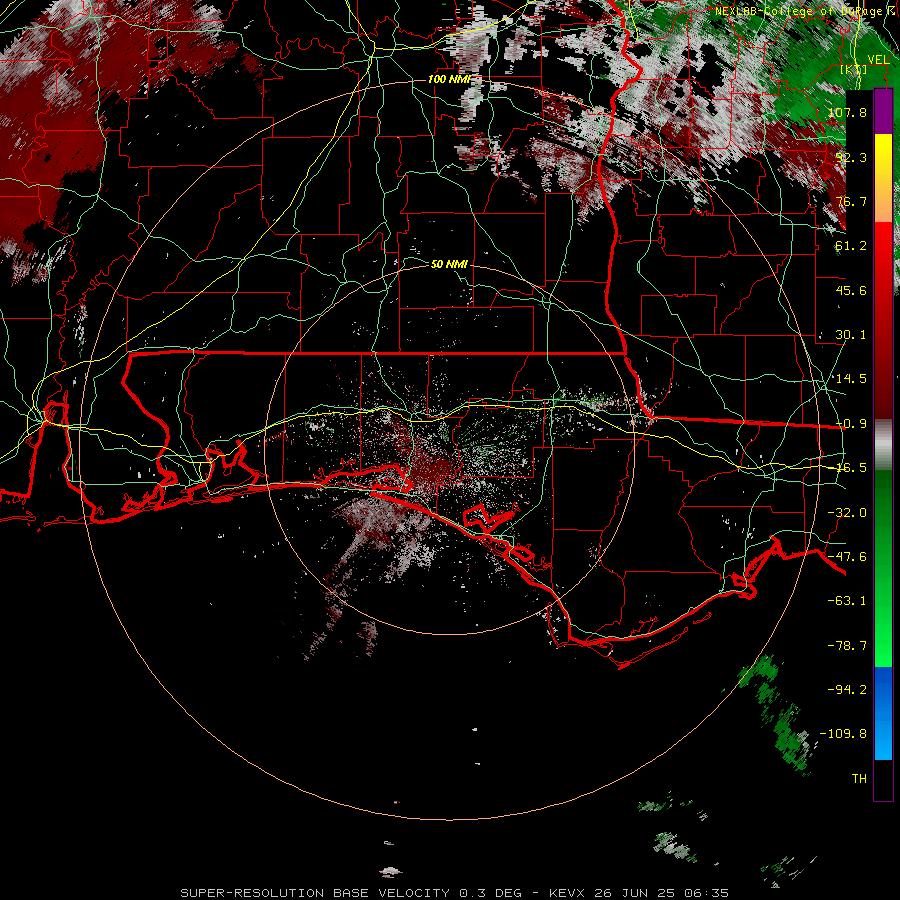Click the [KT] units label in legend
This screenshot has width=900, height=900.
[x=854, y=69]
